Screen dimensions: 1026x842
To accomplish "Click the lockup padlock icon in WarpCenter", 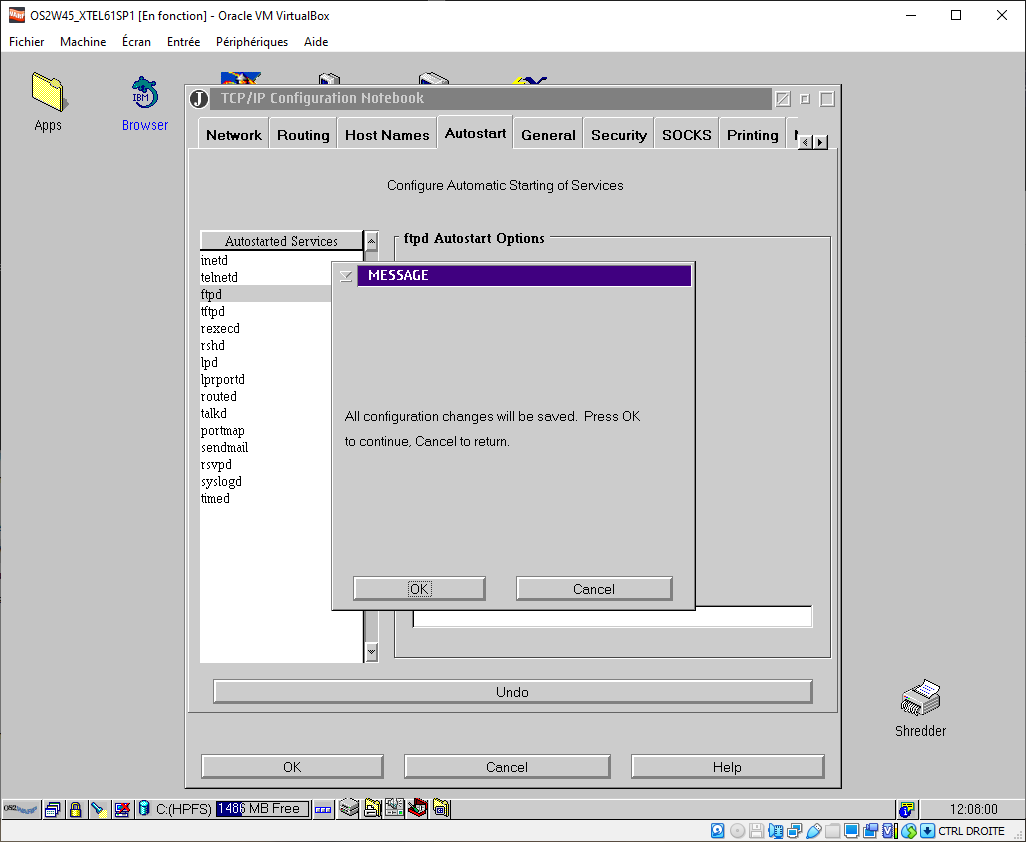I will point(75,809).
